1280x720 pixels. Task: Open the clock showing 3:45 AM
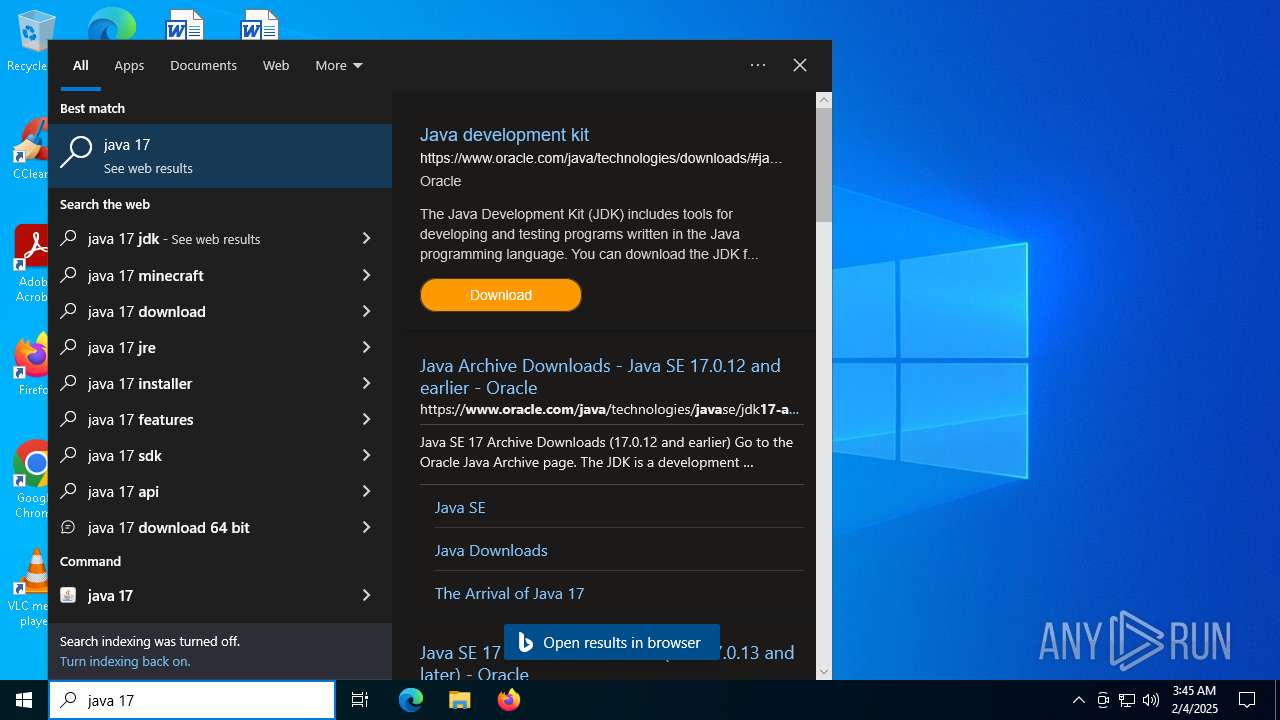(1194, 700)
